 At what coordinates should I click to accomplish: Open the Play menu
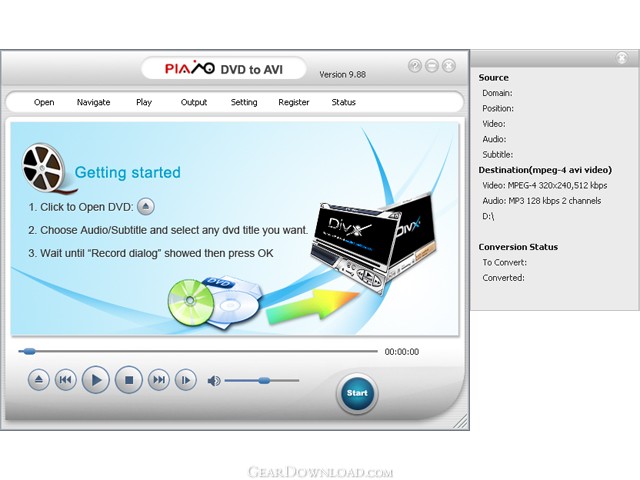click(x=144, y=102)
